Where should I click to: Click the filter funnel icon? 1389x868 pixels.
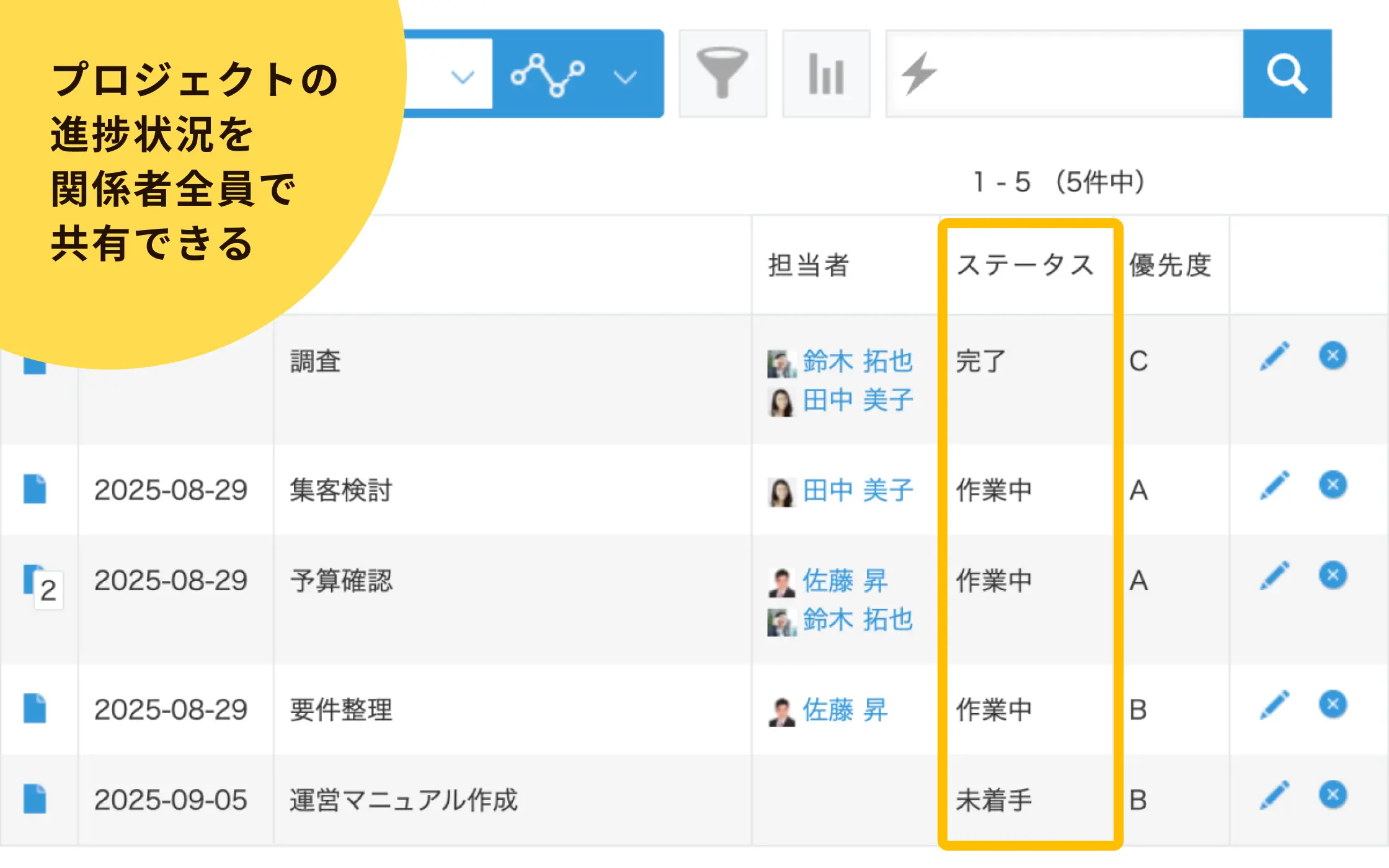[x=722, y=73]
